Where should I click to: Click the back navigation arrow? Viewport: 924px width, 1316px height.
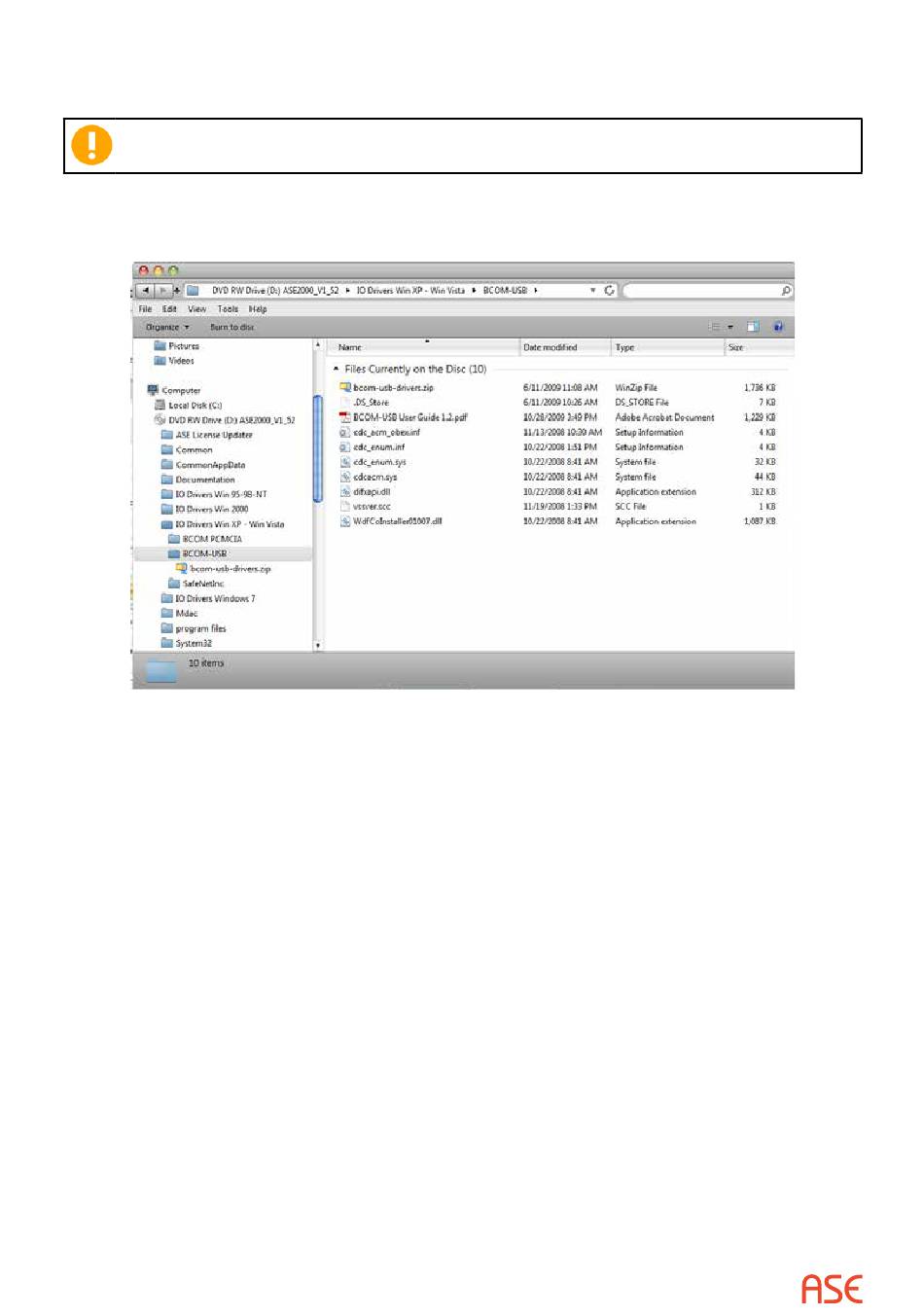[145, 290]
